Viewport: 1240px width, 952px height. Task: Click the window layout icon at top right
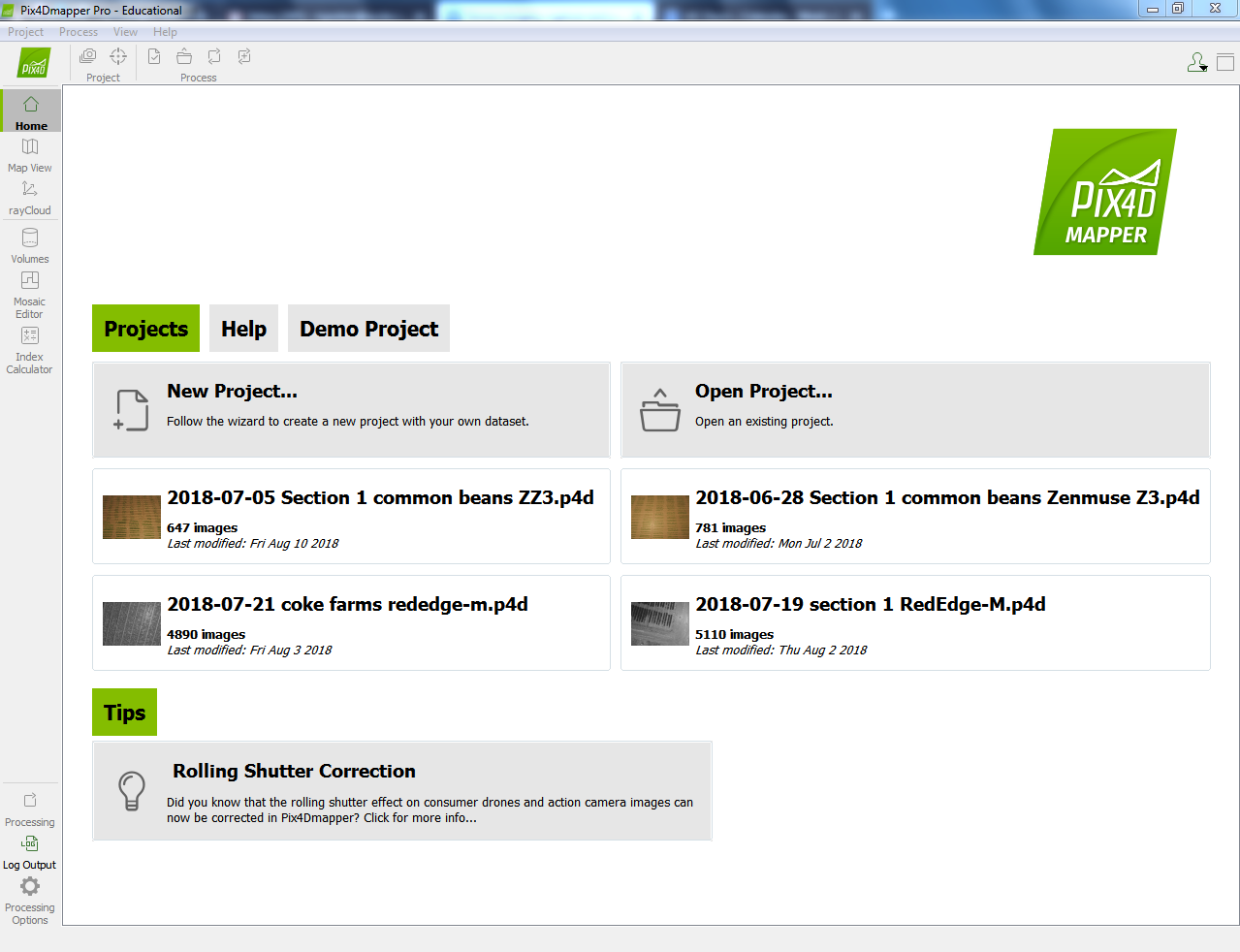[1225, 63]
